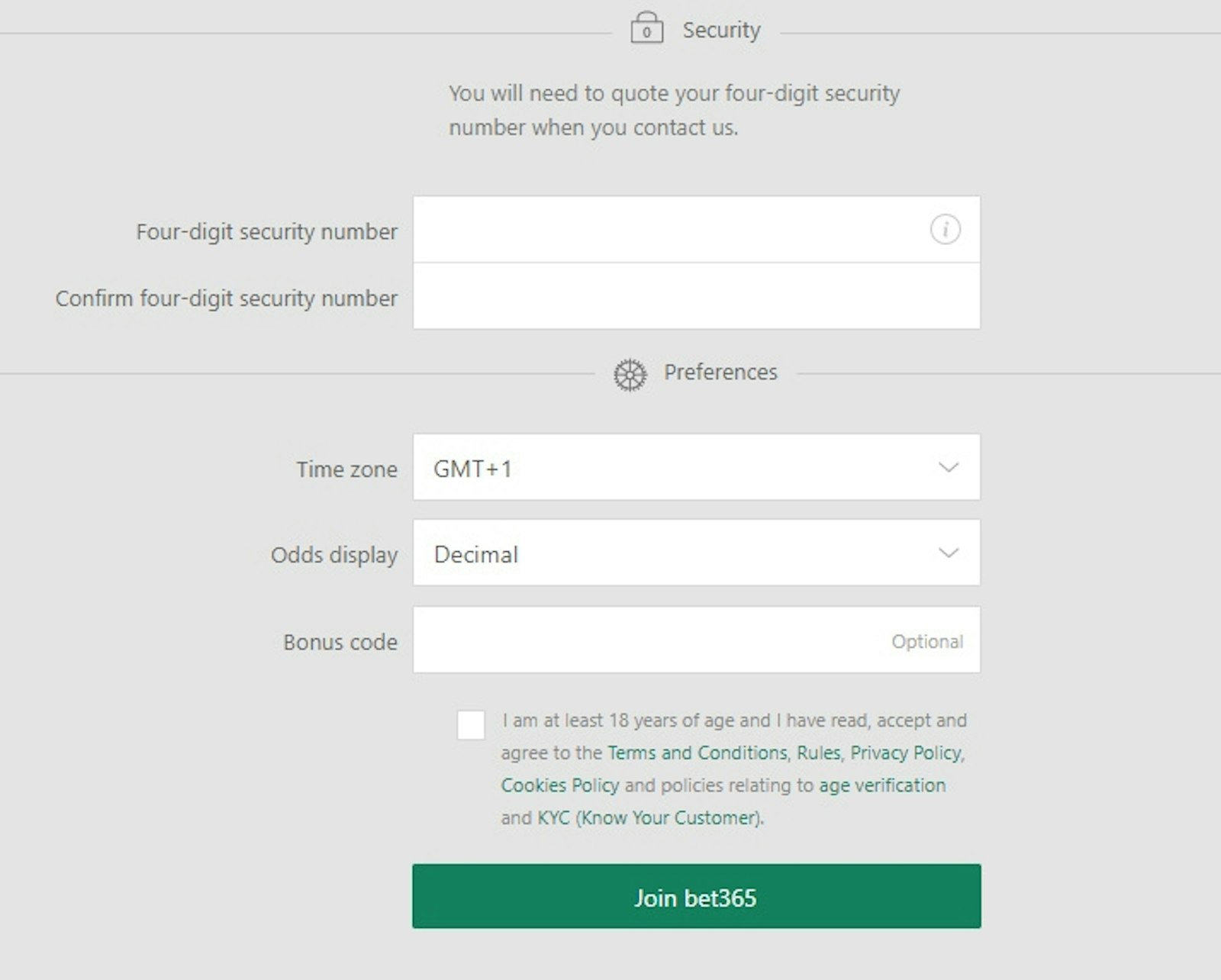
Task: Click the Preferences gear icon
Action: coord(630,375)
